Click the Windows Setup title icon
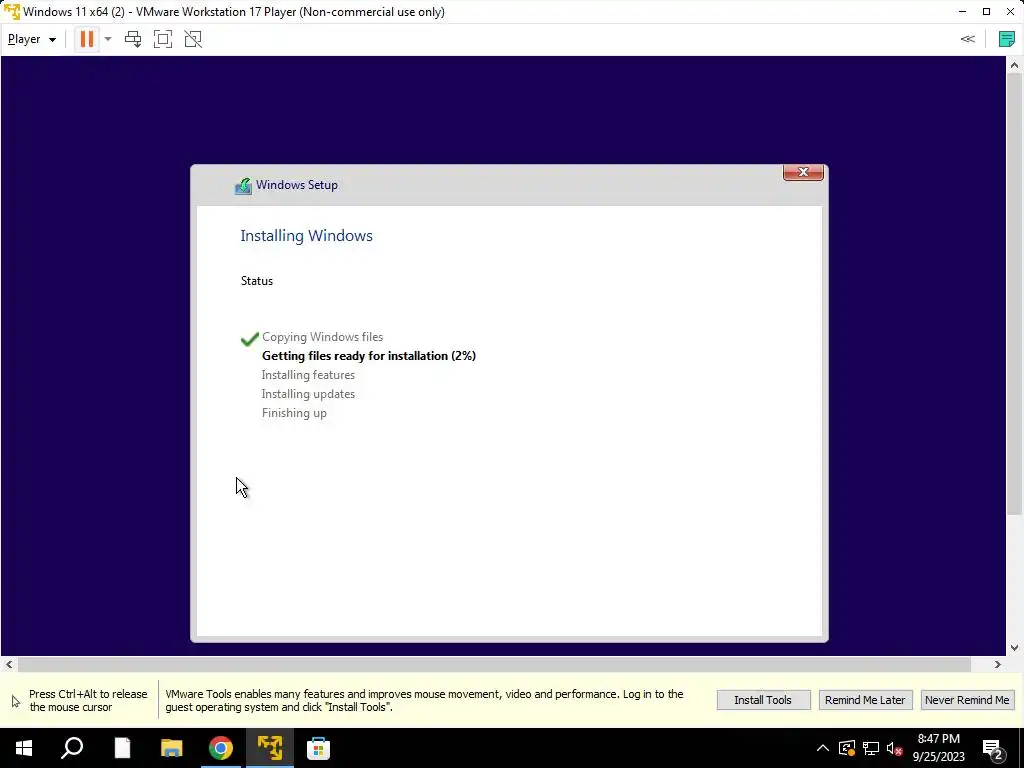This screenshot has width=1024, height=768. [243, 186]
